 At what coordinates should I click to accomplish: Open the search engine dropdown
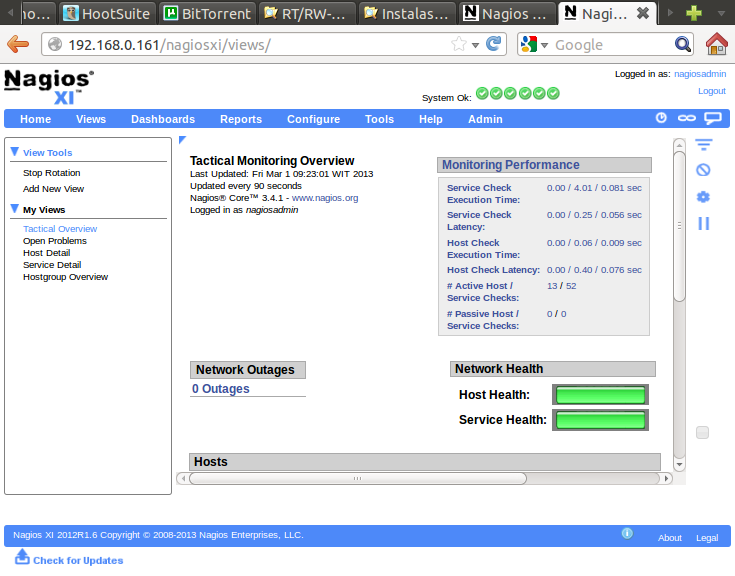pyautogui.click(x=535, y=45)
